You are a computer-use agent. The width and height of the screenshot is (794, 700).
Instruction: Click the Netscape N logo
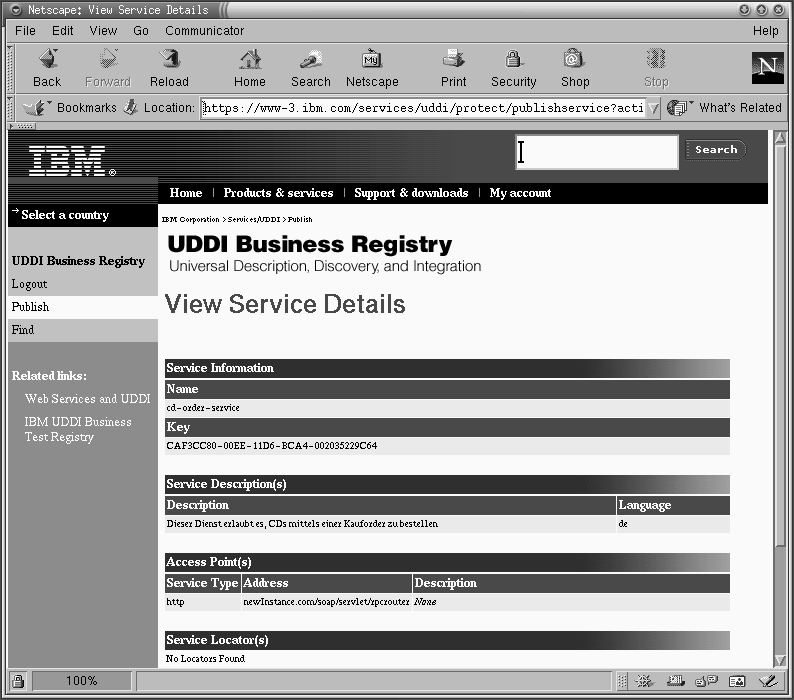(x=767, y=67)
